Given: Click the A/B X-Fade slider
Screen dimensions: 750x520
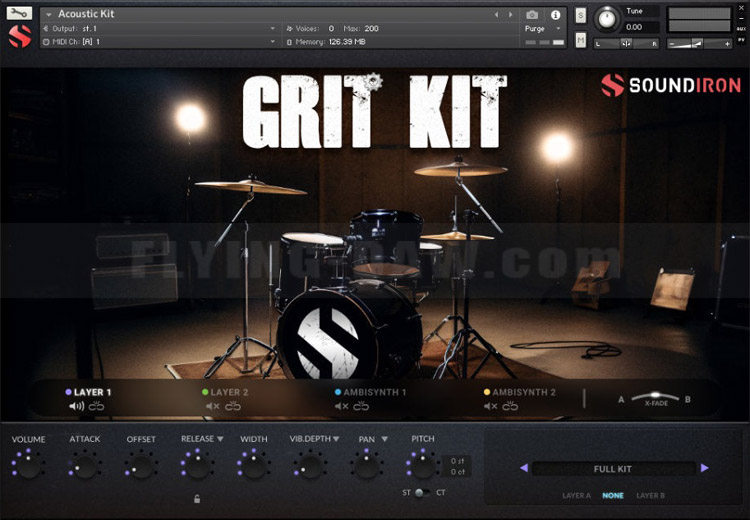Looking at the screenshot, I should click(x=655, y=396).
